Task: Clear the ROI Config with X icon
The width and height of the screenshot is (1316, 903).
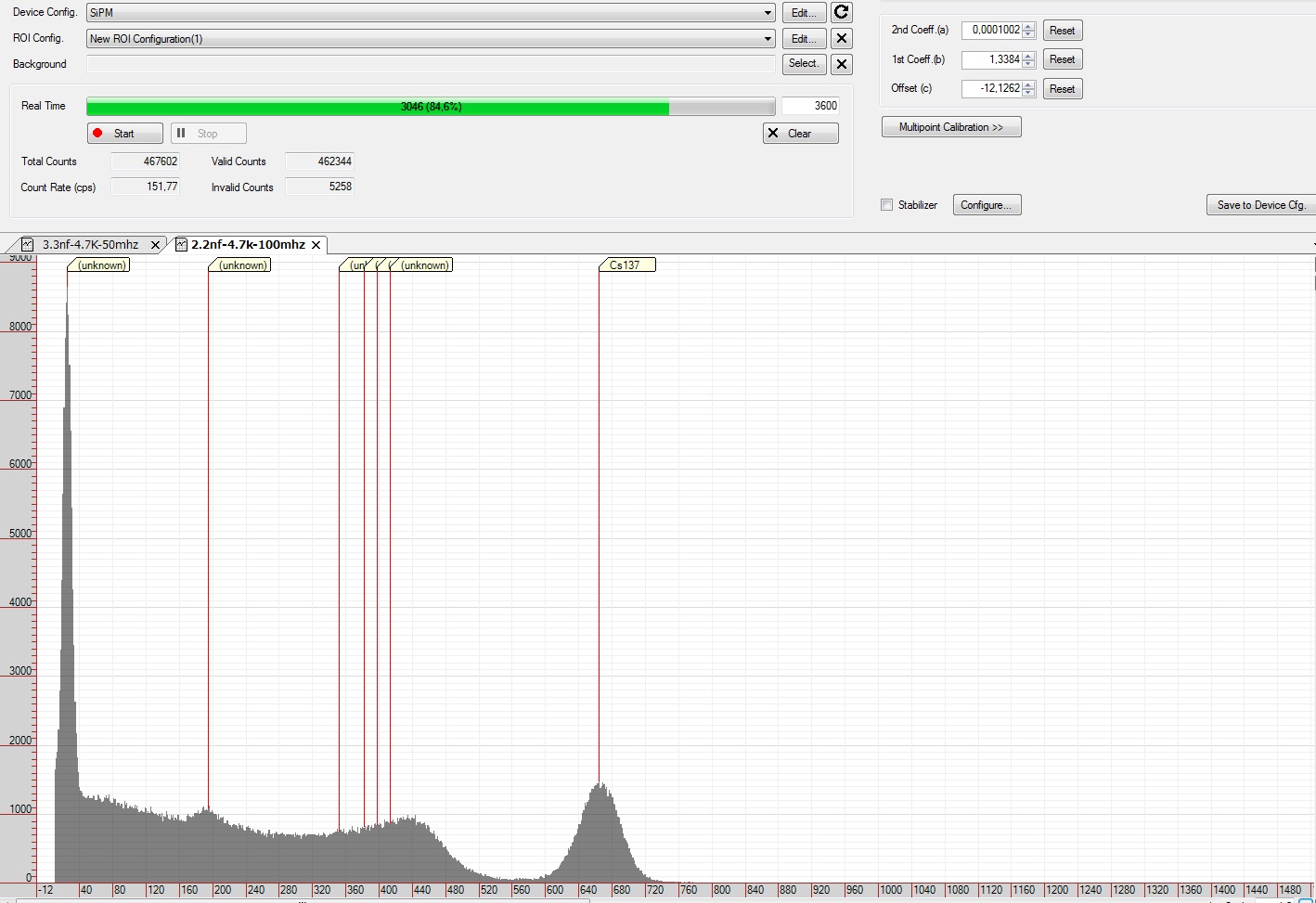Action: pyautogui.click(x=841, y=38)
